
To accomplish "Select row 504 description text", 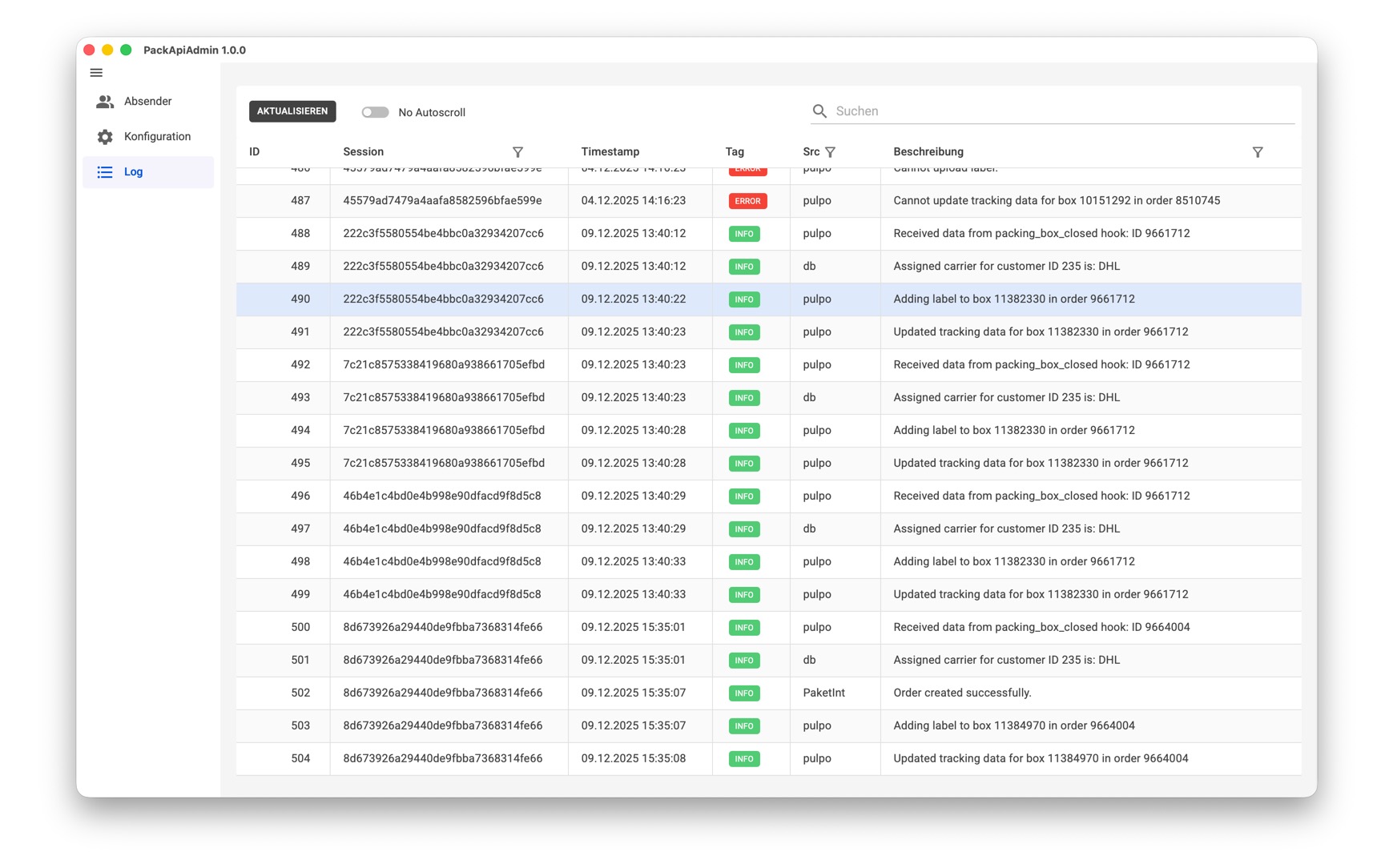I will pos(1041,759).
